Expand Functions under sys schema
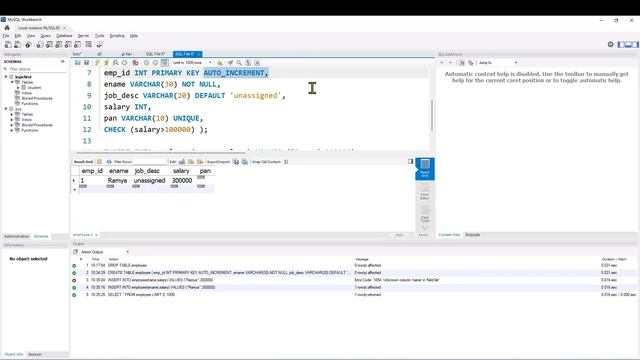 coord(12,130)
